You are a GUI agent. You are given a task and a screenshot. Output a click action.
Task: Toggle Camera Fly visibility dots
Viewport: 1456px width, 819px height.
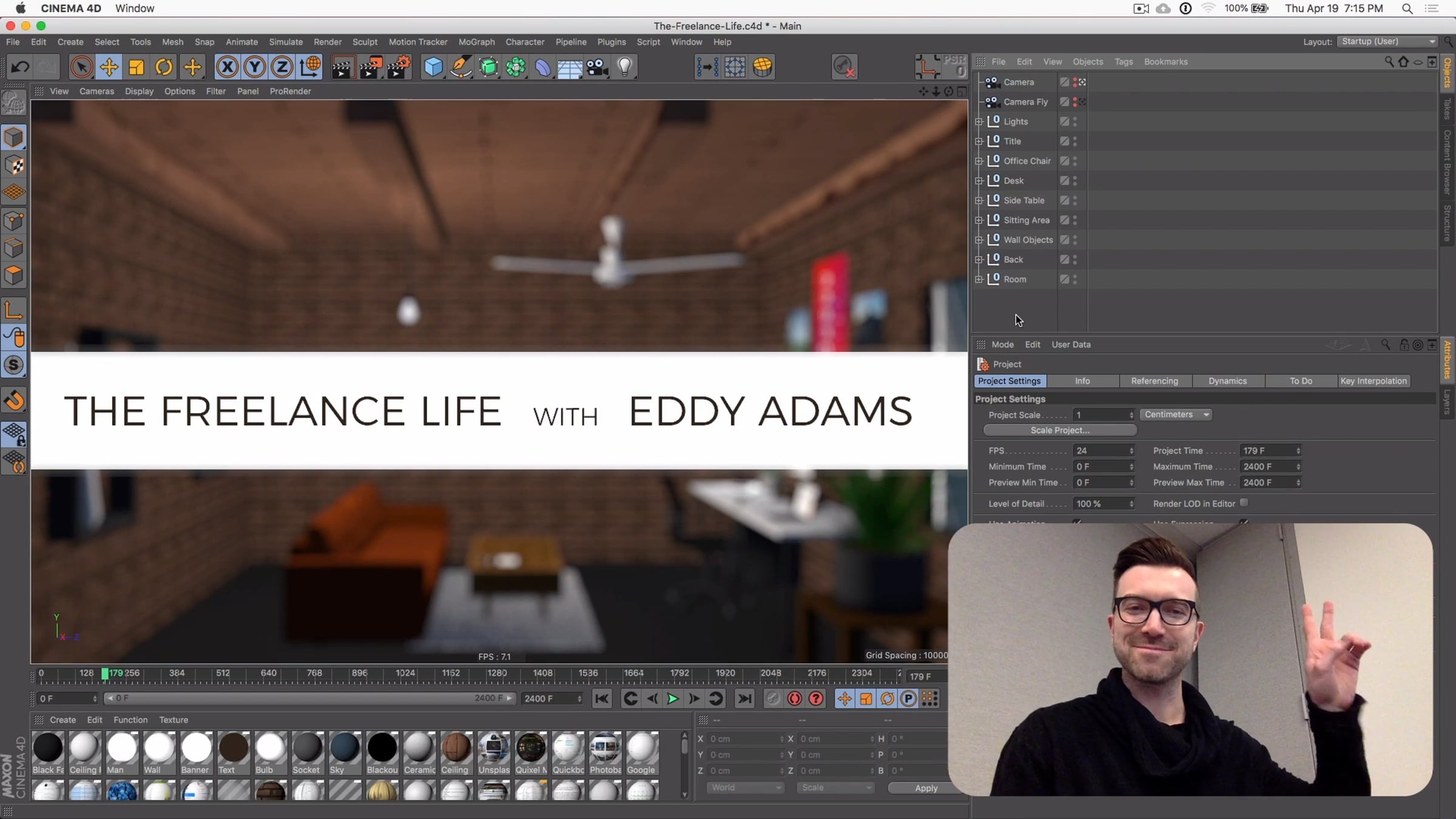pyautogui.click(x=1075, y=102)
